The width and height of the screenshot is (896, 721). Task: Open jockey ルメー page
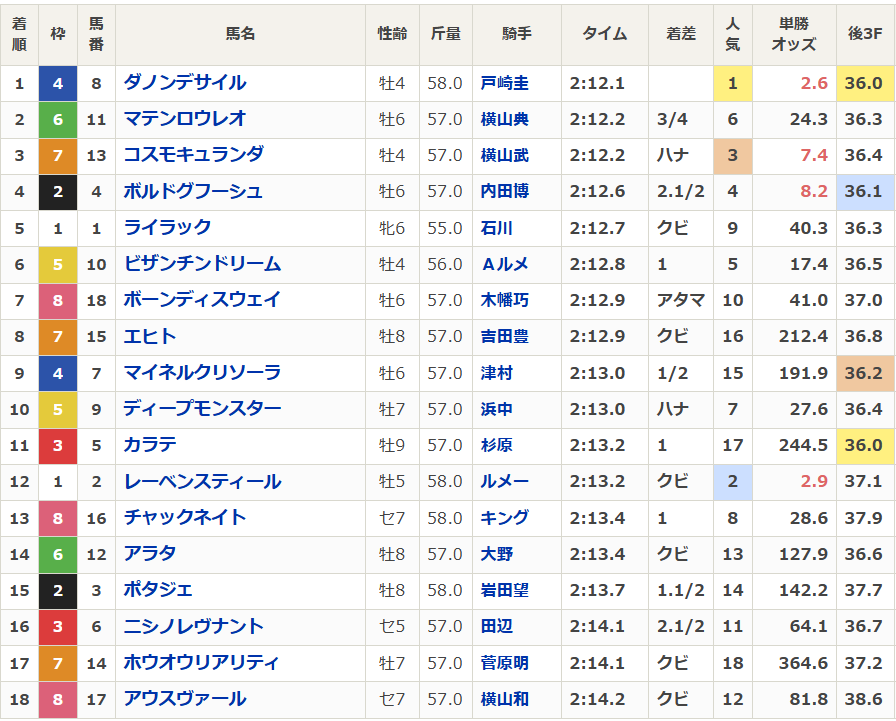[504, 482]
